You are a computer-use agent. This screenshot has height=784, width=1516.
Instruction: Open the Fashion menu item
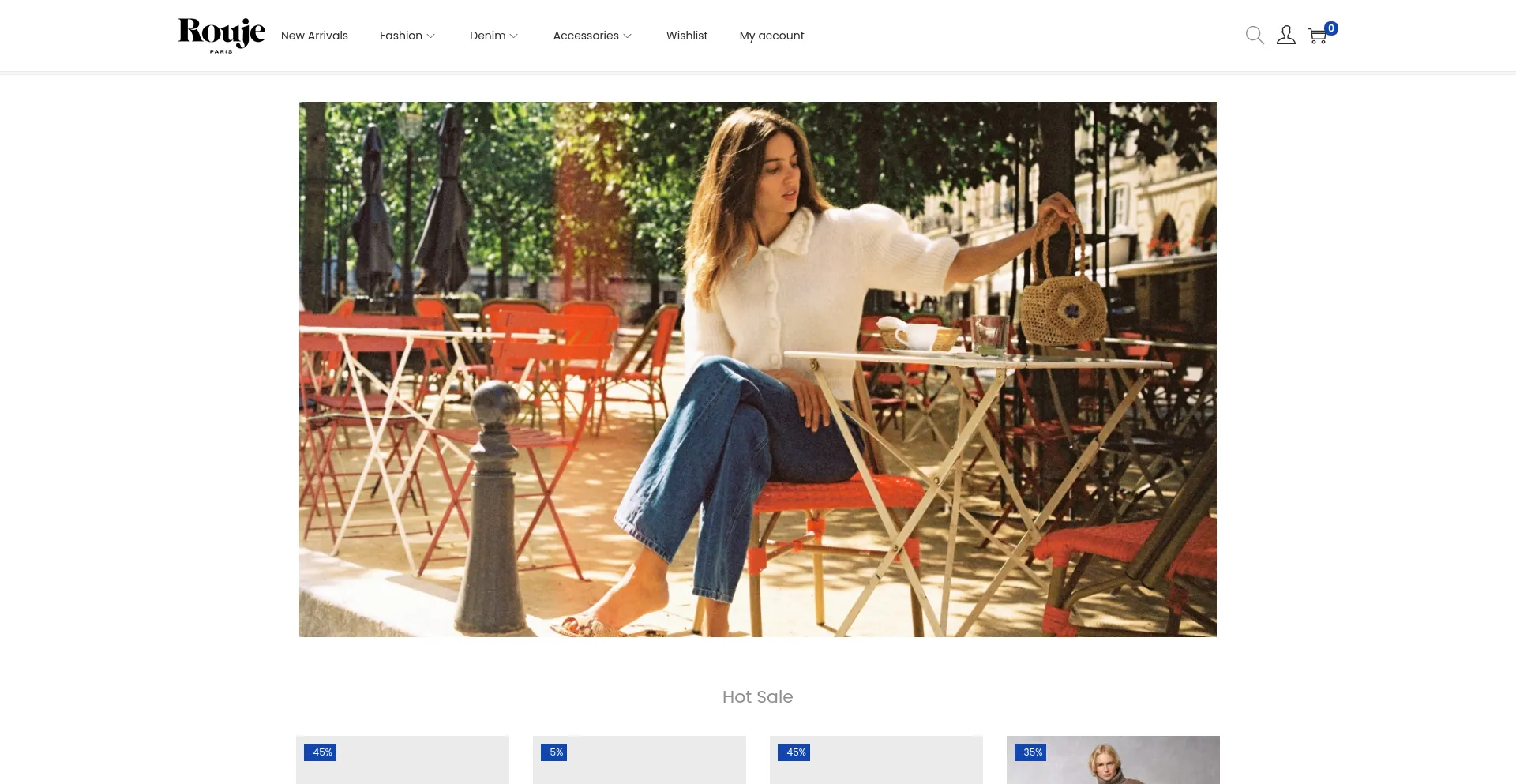pyautogui.click(x=400, y=36)
